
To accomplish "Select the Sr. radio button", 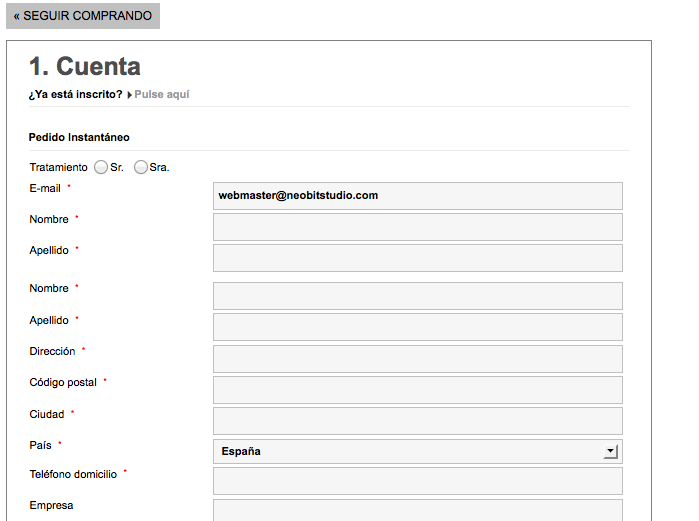I will click(x=101, y=167).
